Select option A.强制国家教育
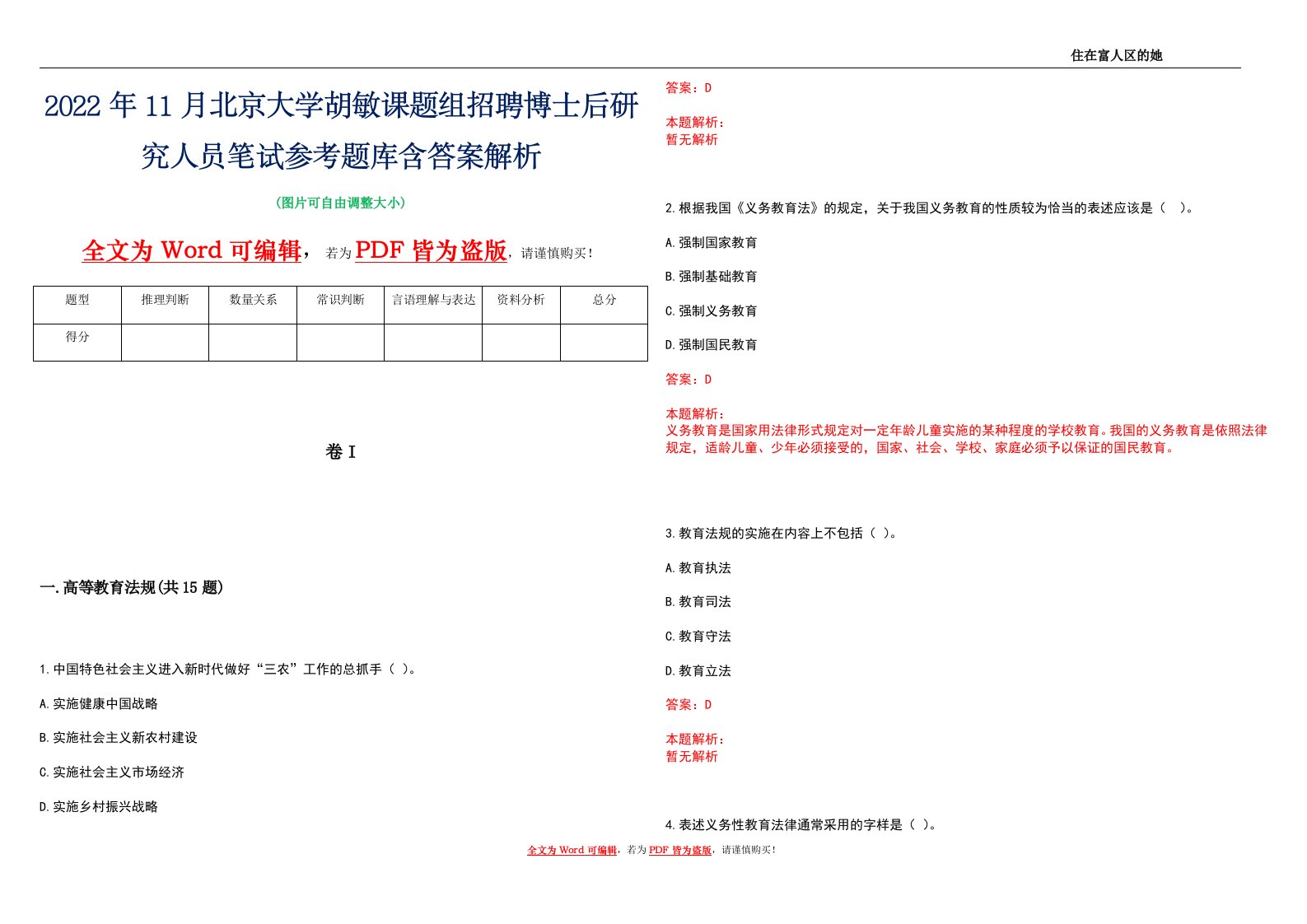The image size is (1307, 924). click(712, 243)
